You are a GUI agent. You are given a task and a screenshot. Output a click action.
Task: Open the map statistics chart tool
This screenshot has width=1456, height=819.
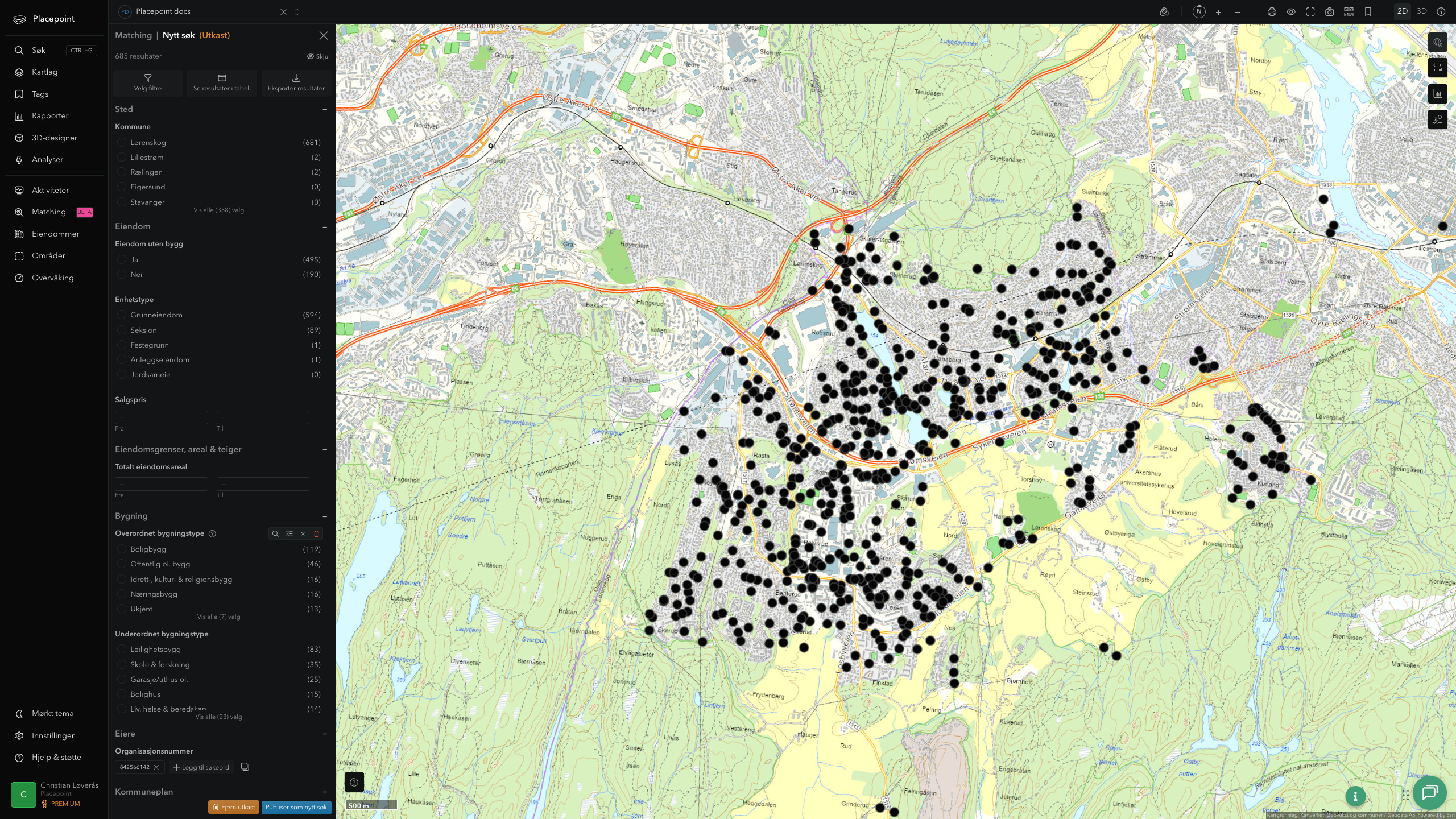(1437, 94)
